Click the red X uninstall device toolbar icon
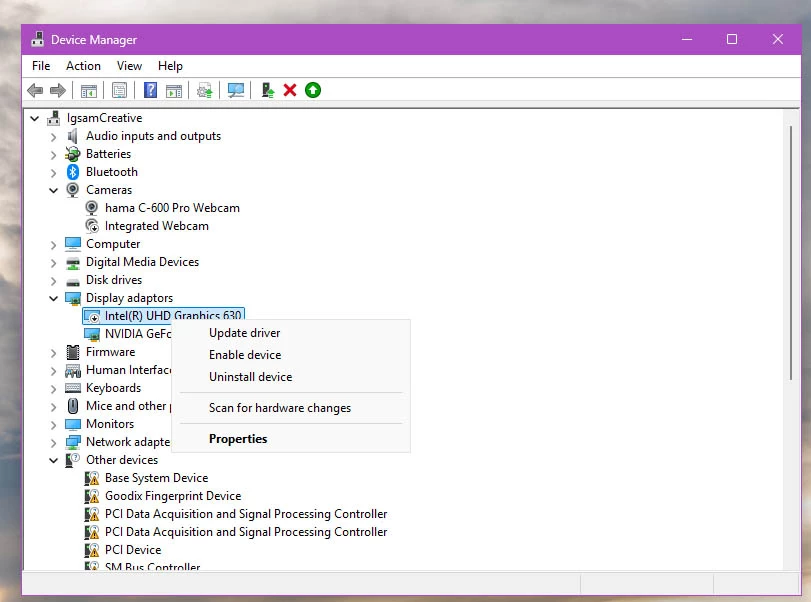Image resolution: width=811 pixels, height=602 pixels. coord(290,91)
